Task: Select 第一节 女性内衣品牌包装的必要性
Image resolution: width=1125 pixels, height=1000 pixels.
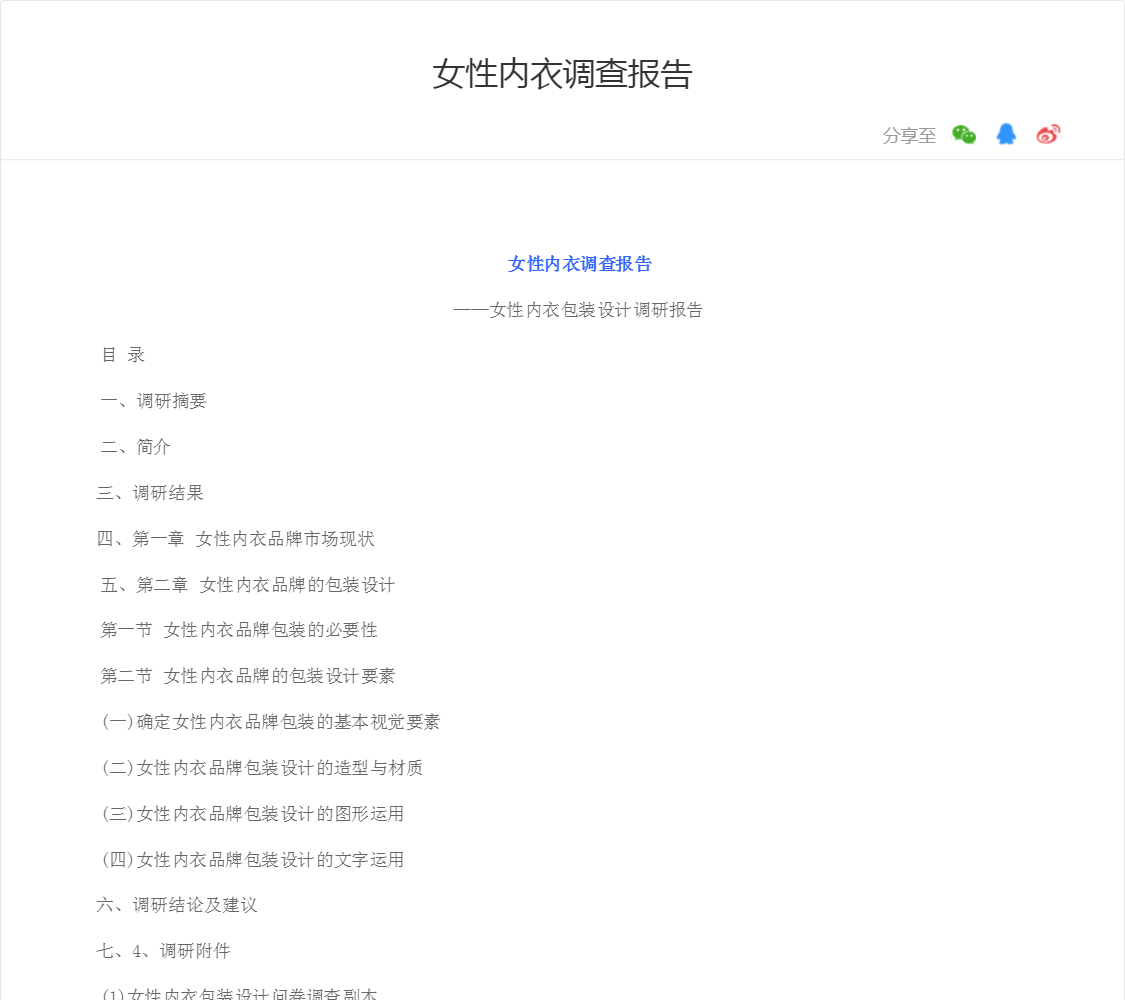Action: 239,630
